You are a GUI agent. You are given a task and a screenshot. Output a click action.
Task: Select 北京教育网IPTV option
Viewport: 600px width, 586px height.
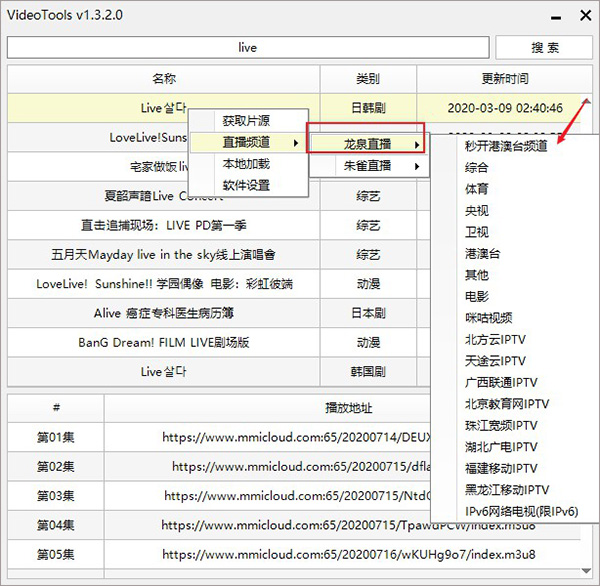click(x=507, y=403)
